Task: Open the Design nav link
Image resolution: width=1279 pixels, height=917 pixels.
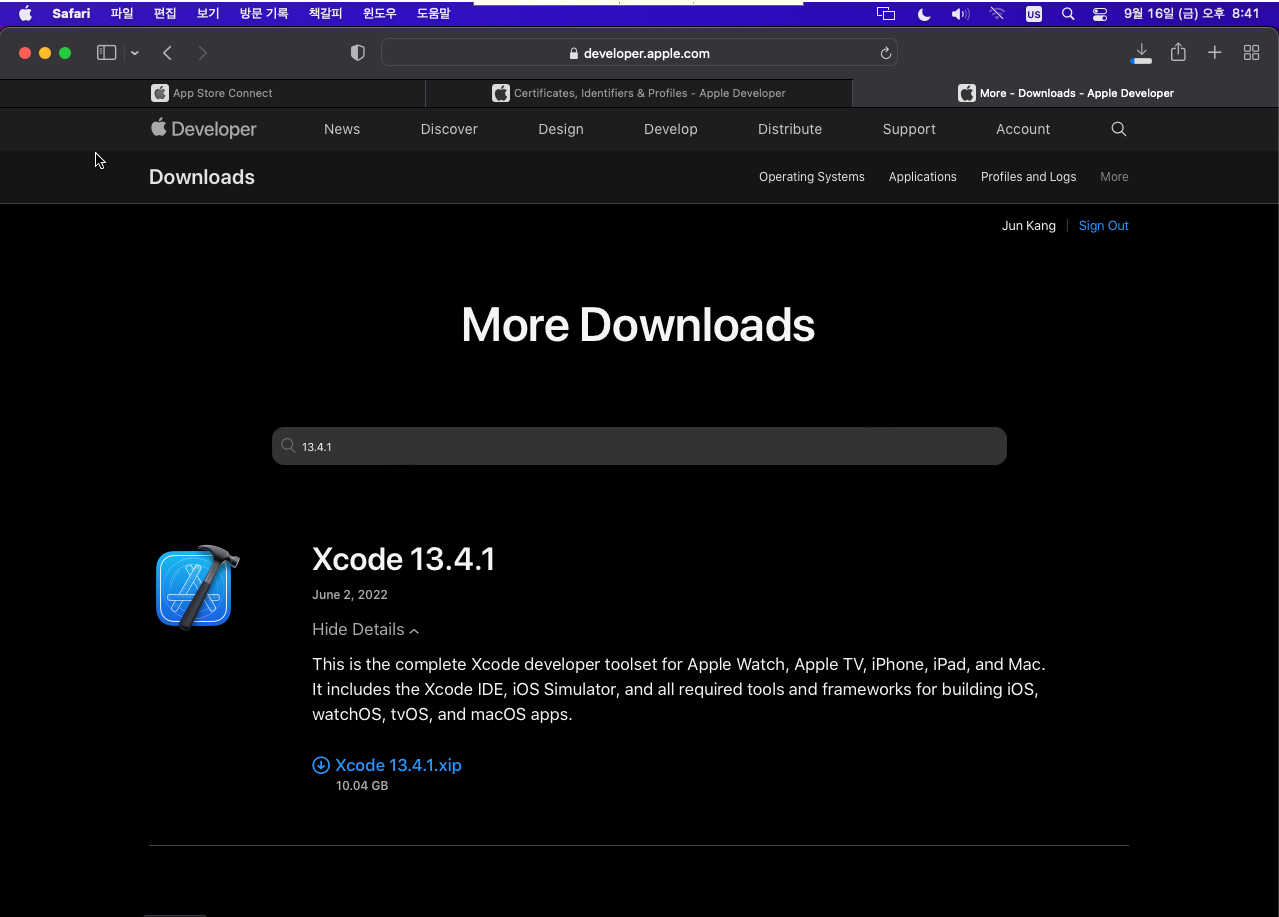Action: (561, 129)
